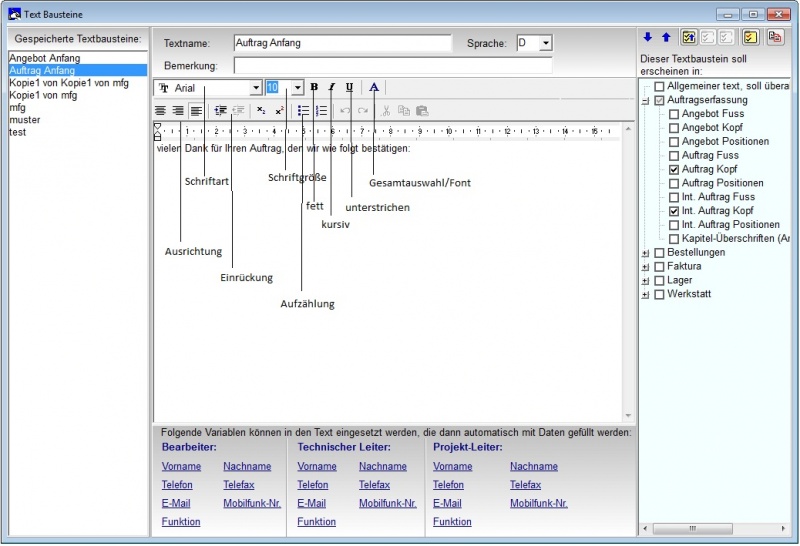This screenshot has height=546, width=800.
Task: Increase the paragraph indent
Action: point(220,110)
